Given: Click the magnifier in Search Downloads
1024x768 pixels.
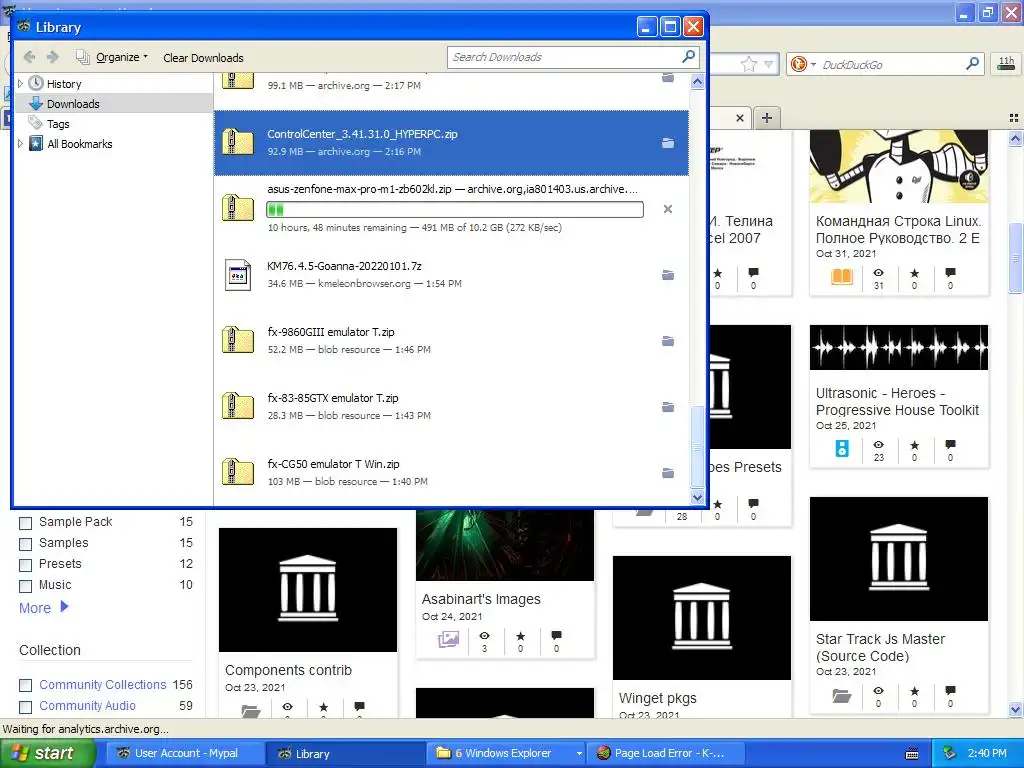Looking at the screenshot, I should click(688, 57).
